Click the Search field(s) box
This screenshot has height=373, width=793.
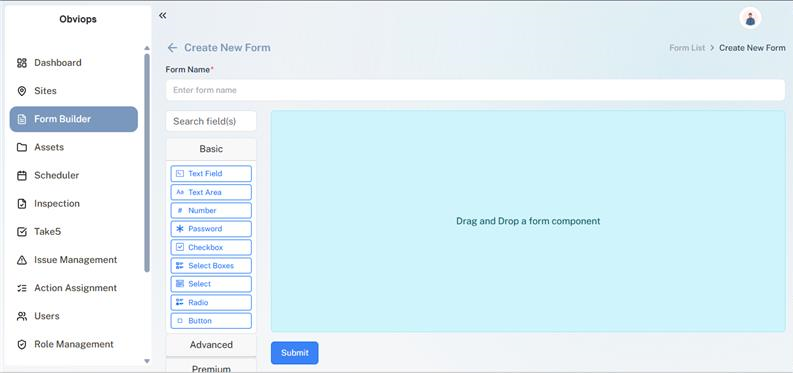click(211, 121)
